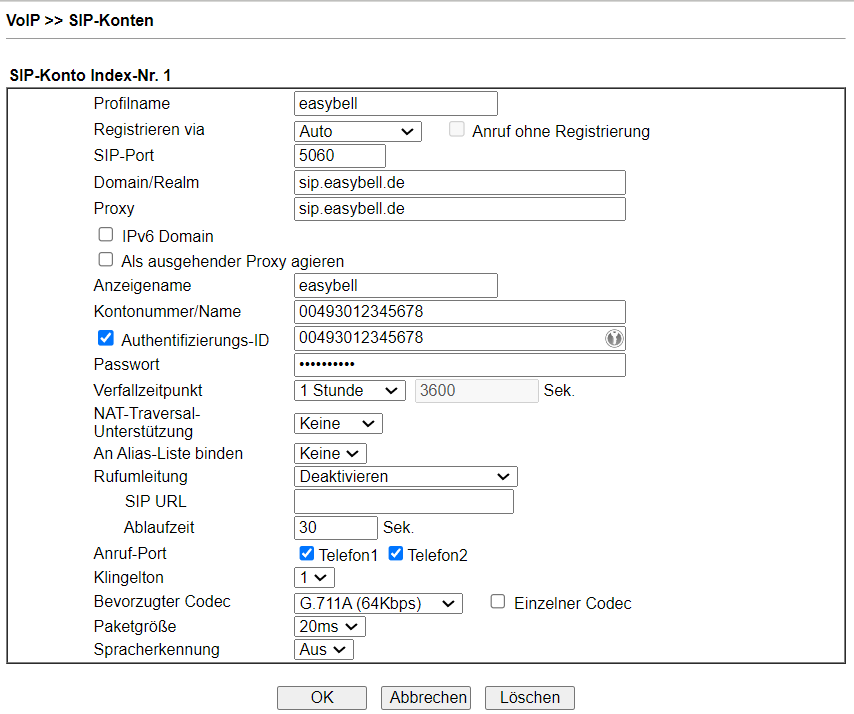Uncheck the Authentifizierungs-ID checkbox
This screenshot has width=854, height=714.
pos(106,339)
